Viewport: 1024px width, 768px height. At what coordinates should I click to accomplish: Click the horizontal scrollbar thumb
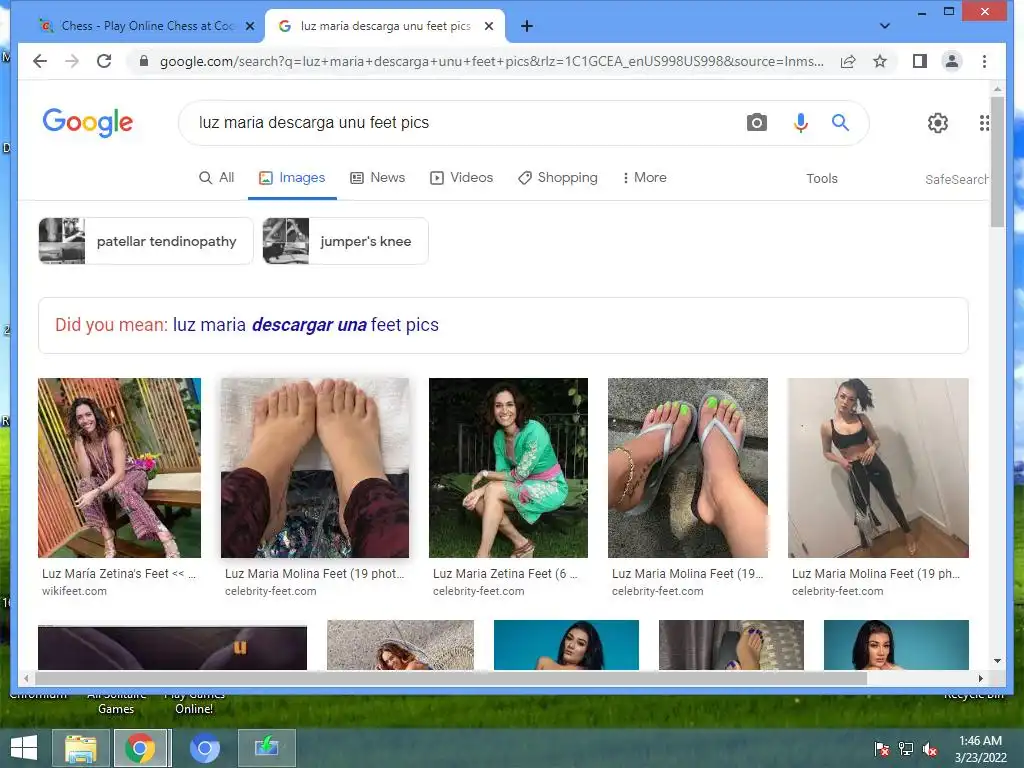451,679
